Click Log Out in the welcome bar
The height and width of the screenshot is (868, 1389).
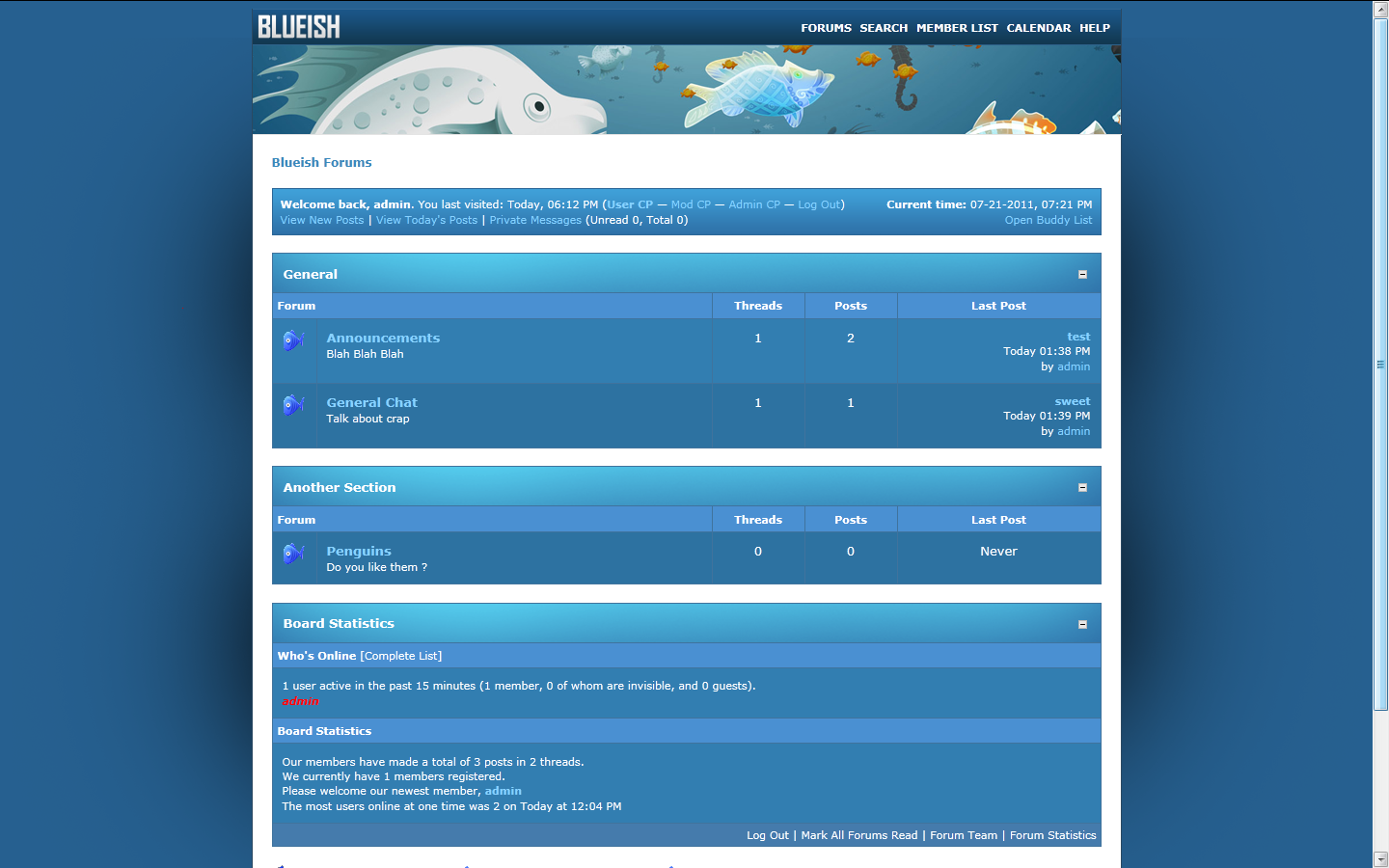(x=819, y=204)
